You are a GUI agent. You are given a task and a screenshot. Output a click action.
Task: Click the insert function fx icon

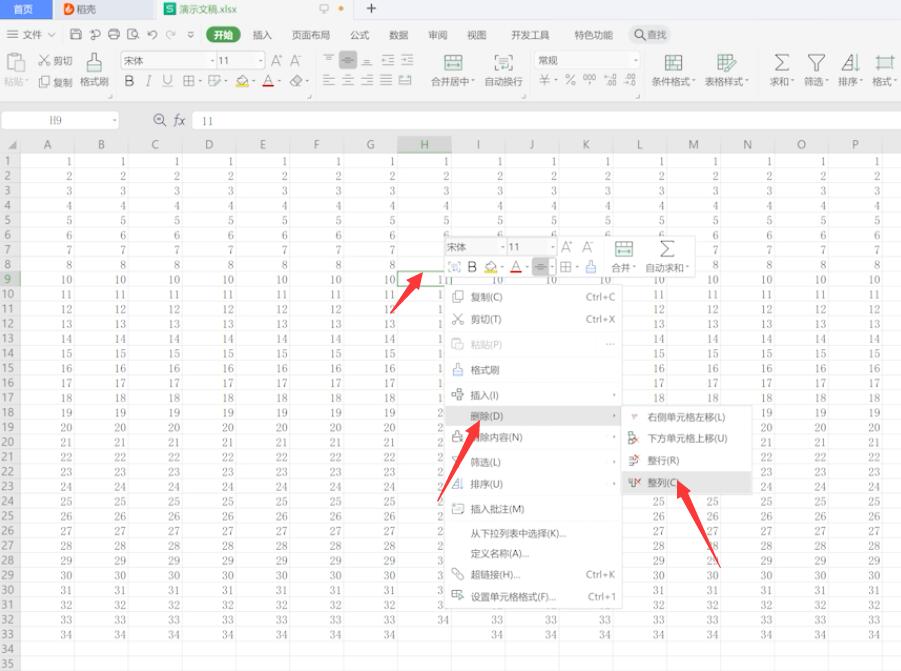[179, 120]
